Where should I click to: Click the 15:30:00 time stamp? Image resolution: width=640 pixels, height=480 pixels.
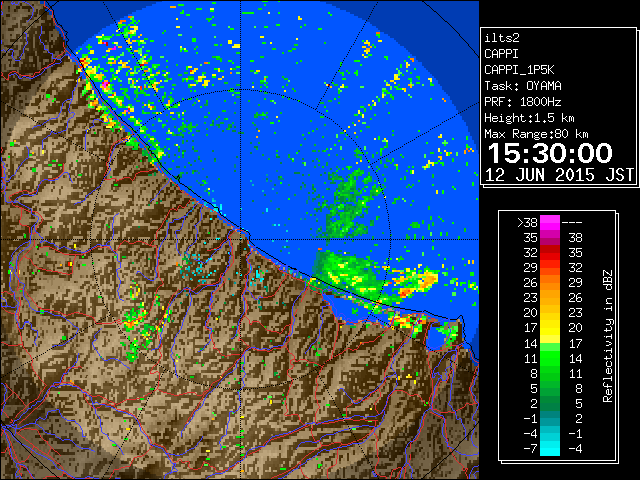pyautogui.click(x=550, y=153)
